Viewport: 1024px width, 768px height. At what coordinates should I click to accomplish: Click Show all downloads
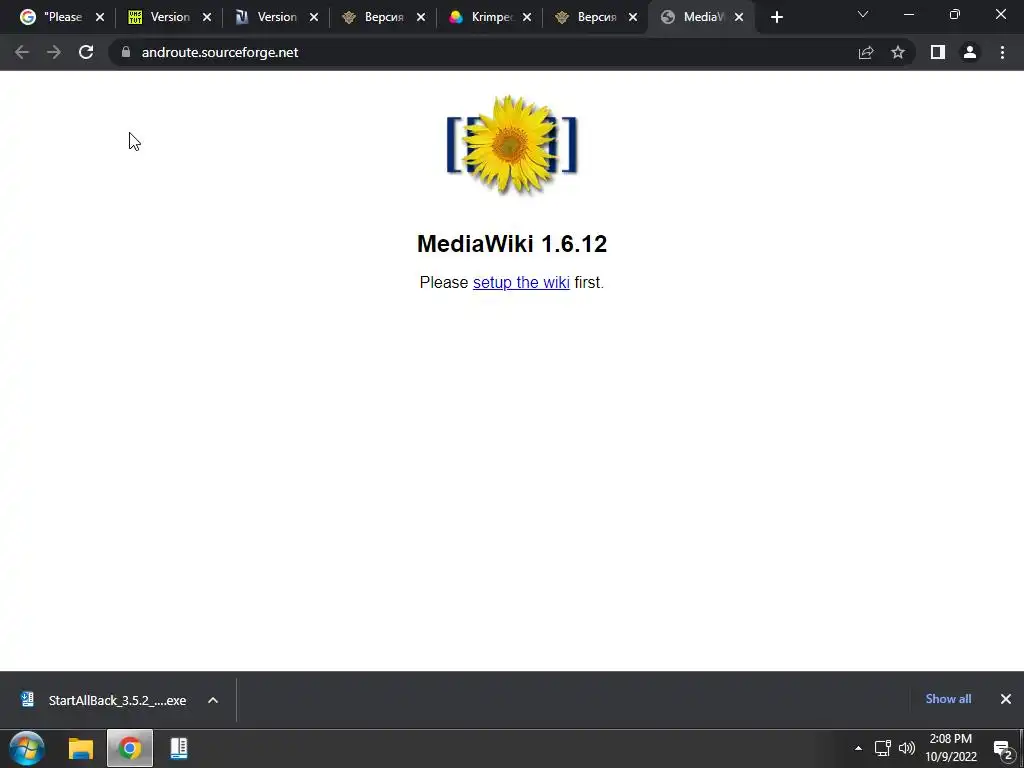click(948, 699)
